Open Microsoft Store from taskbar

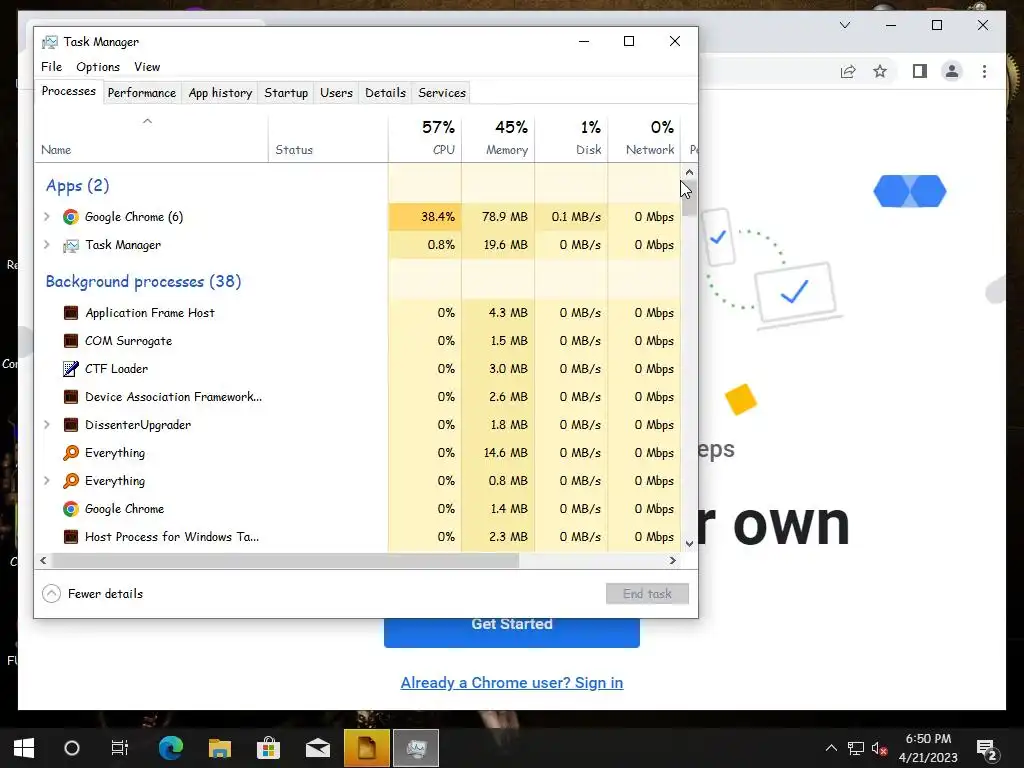[x=268, y=748]
